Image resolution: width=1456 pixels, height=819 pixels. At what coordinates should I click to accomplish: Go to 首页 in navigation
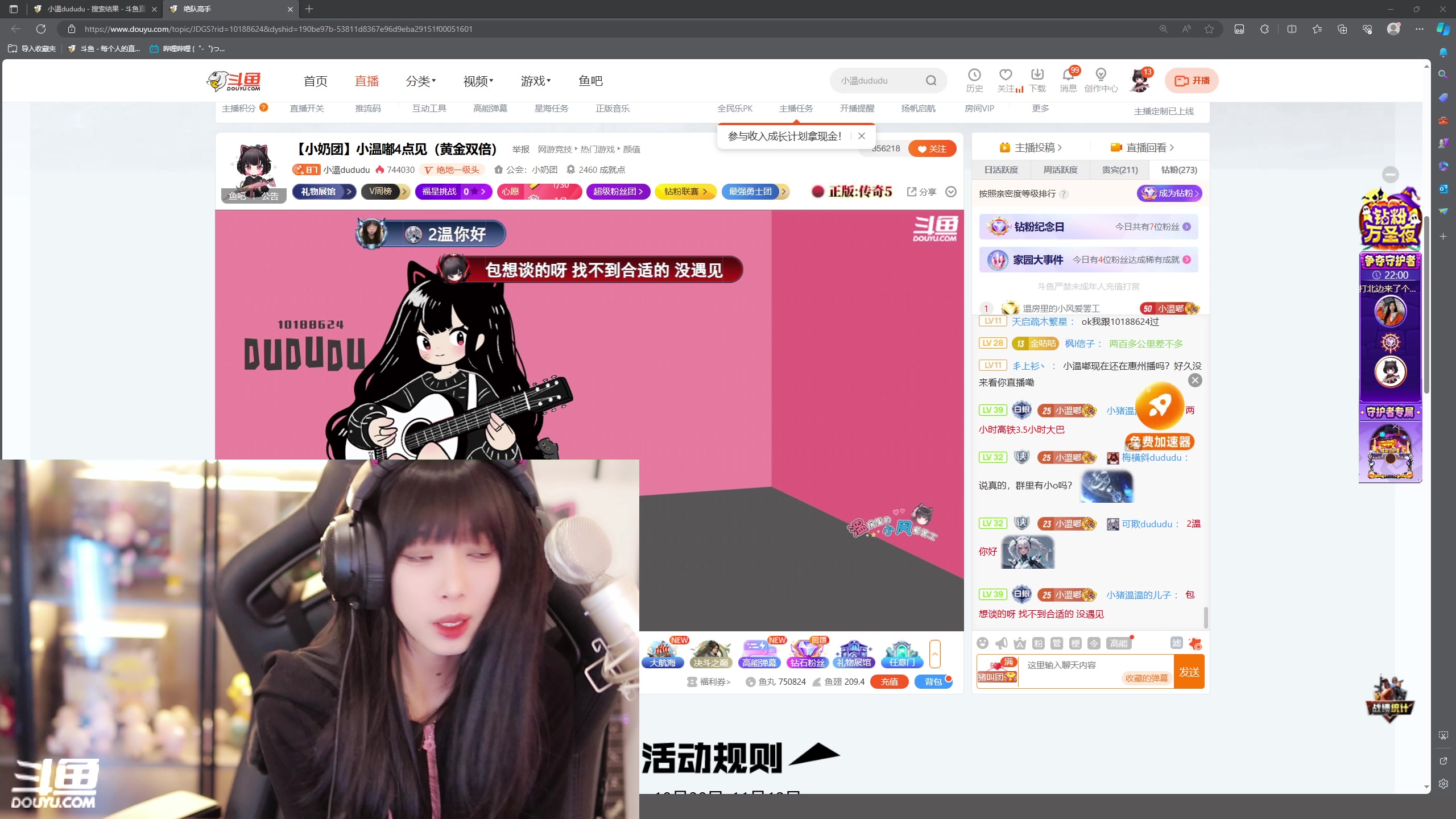click(x=316, y=81)
